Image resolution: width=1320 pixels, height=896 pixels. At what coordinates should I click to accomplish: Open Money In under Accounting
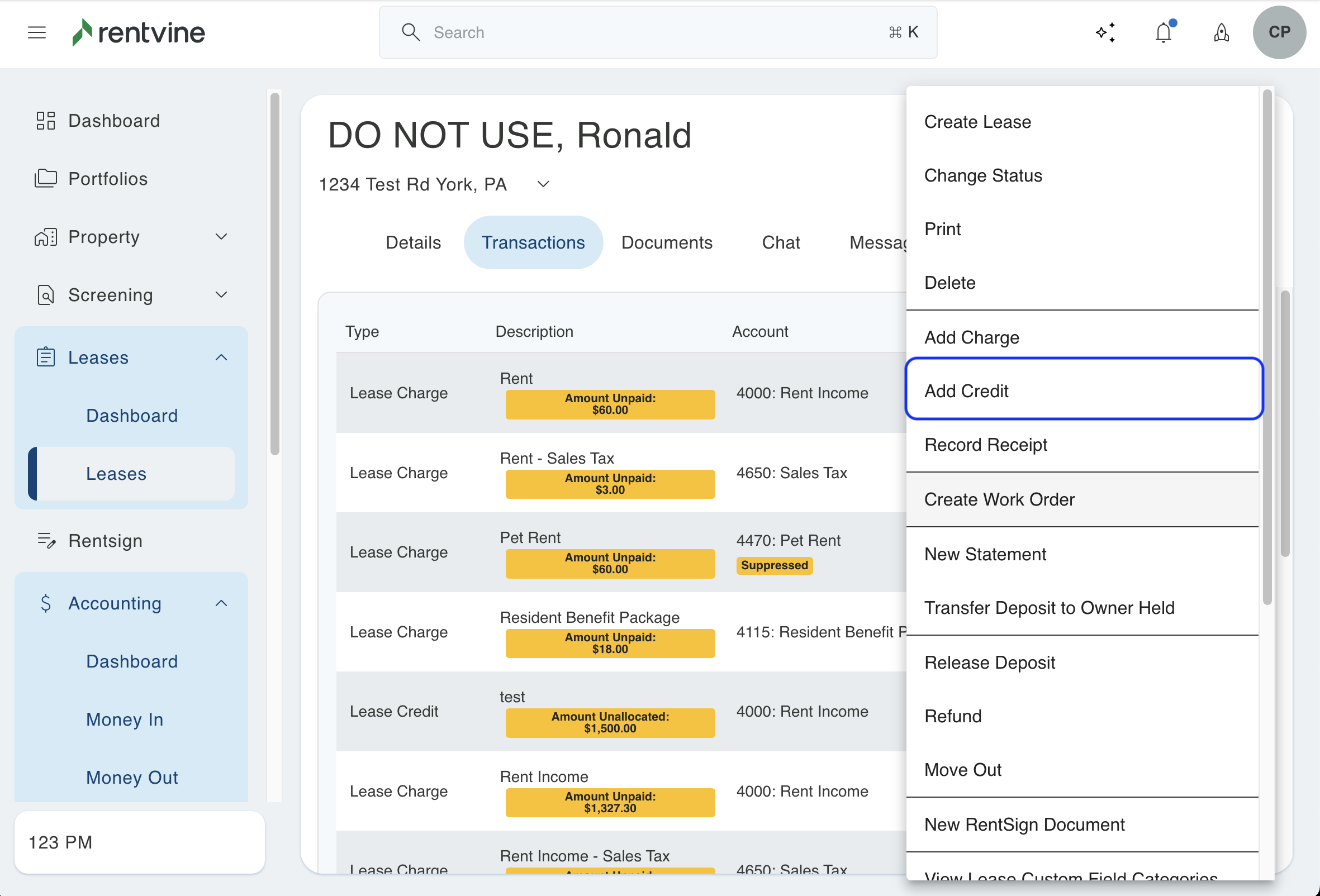point(125,719)
